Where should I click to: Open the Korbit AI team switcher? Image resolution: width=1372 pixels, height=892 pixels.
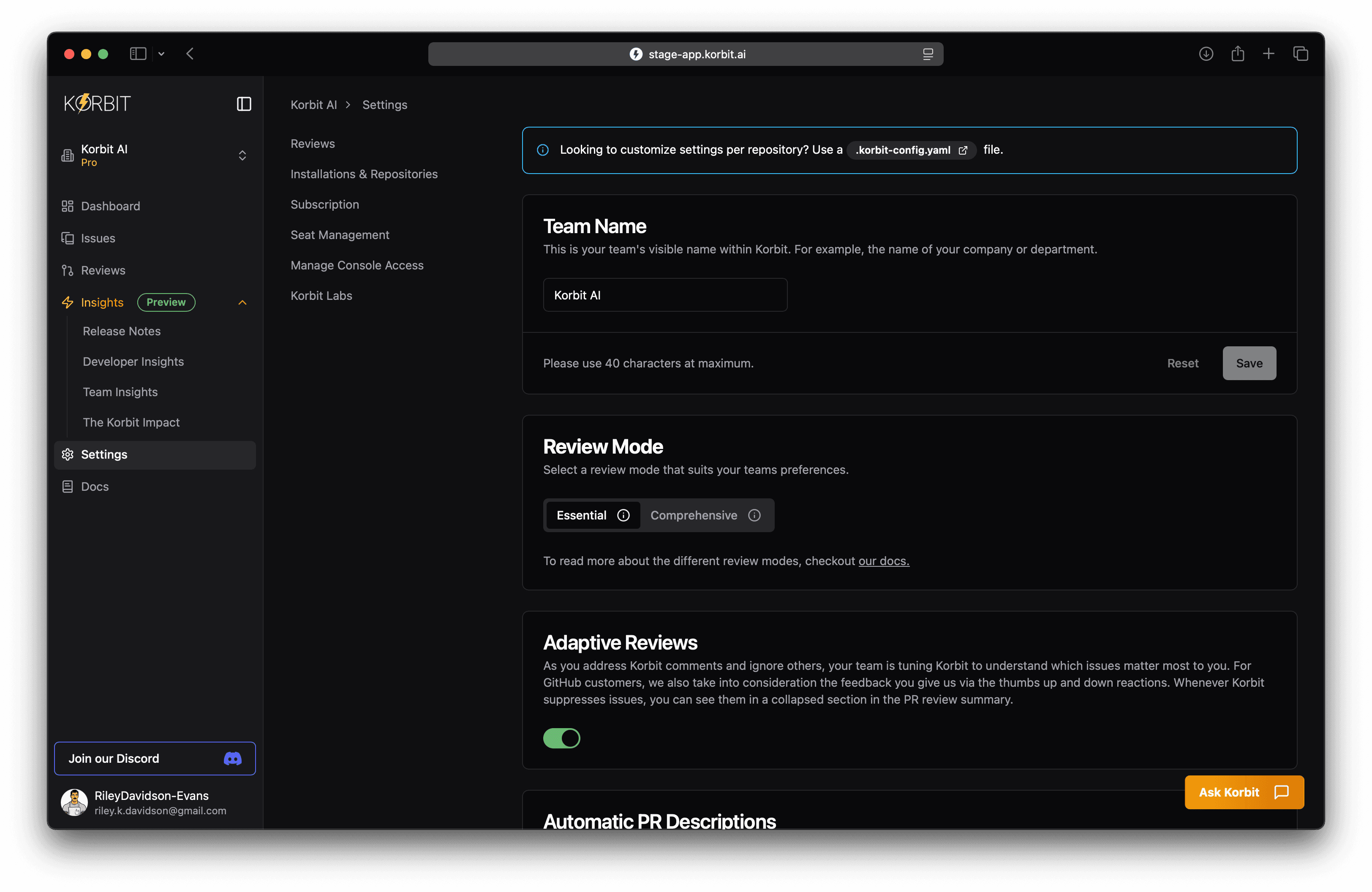pos(155,155)
